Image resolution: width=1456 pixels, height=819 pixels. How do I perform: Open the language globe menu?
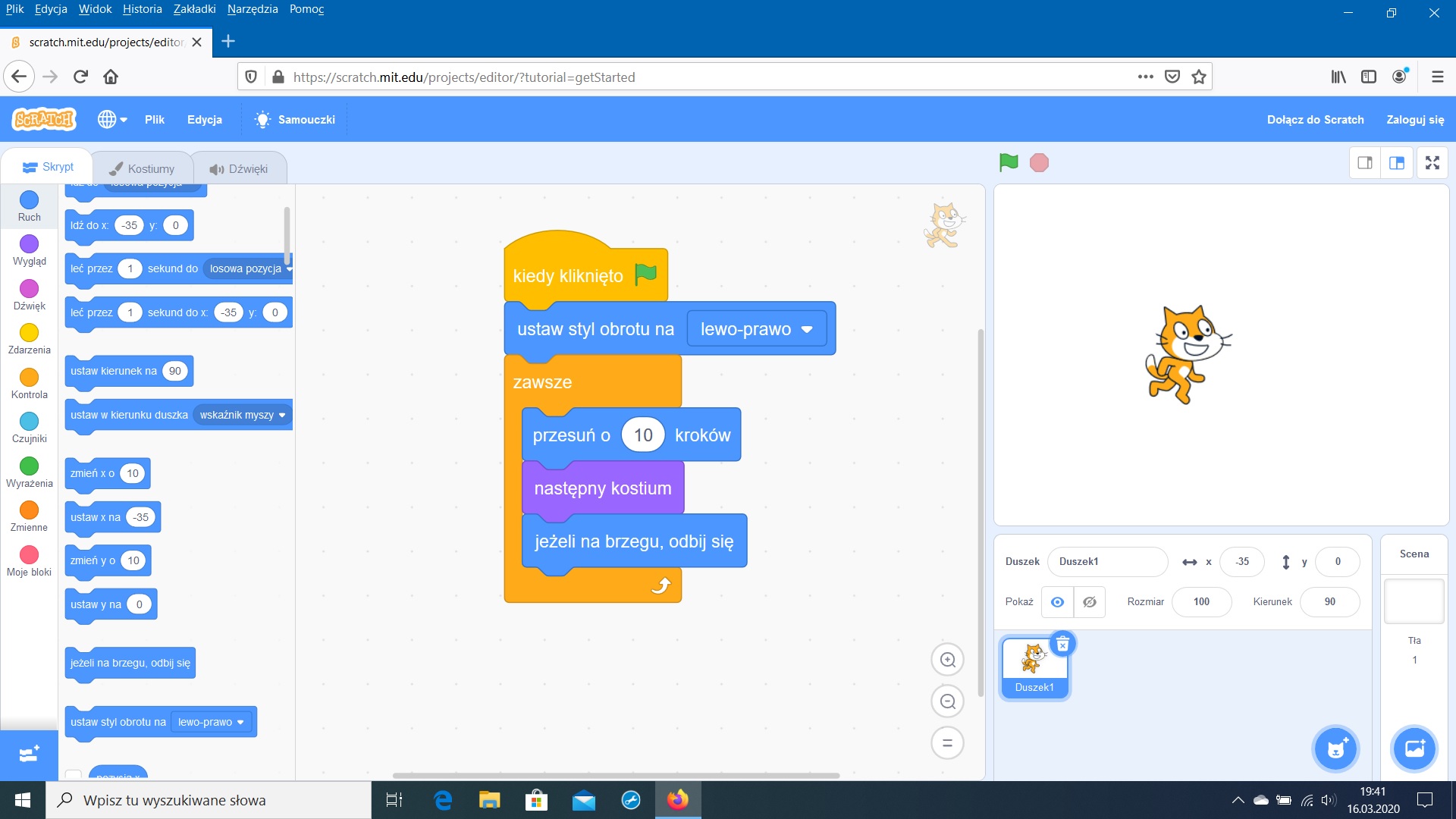tap(112, 119)
